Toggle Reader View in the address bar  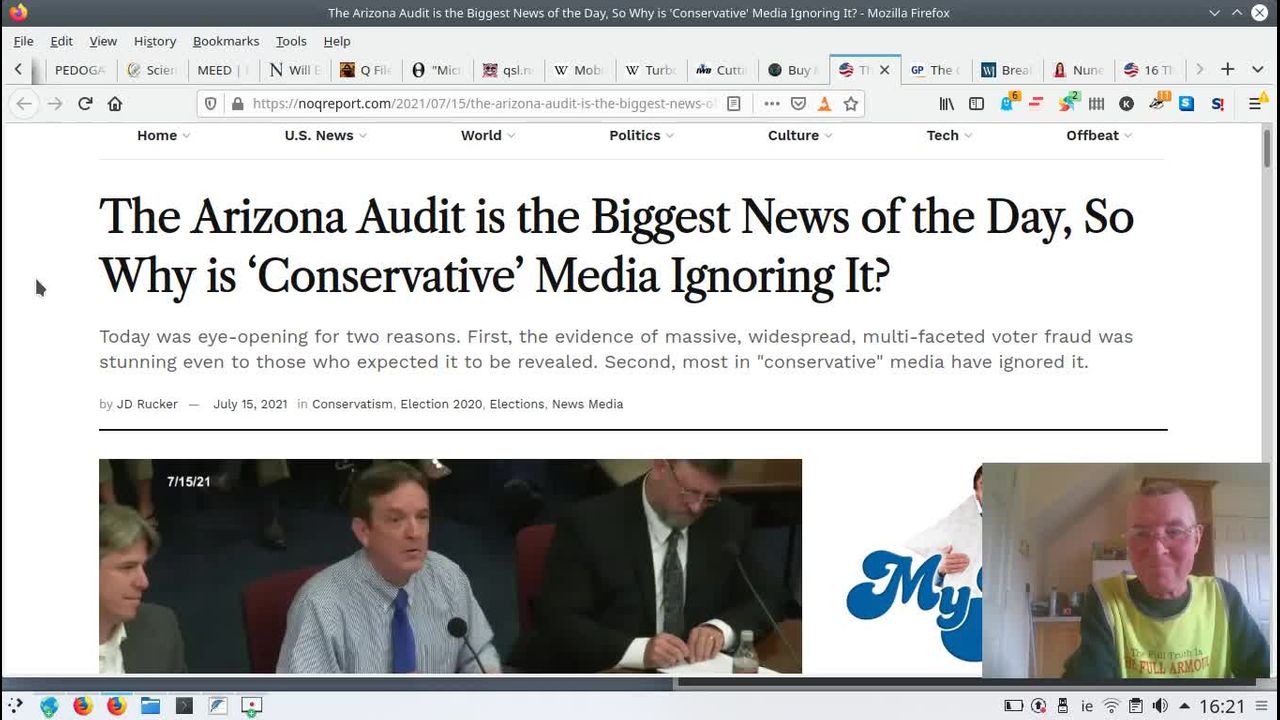[x=734, y=104]
